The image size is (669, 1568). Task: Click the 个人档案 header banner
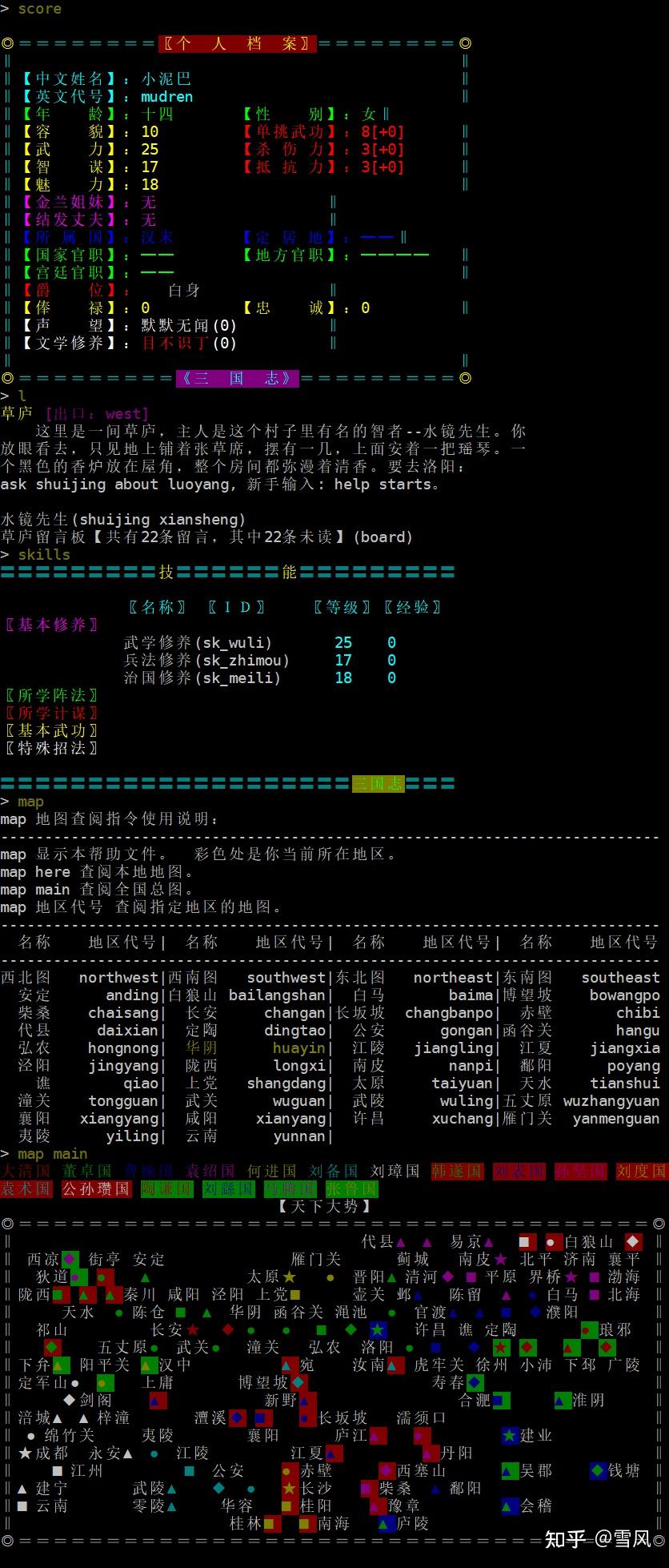tap(238, 43)
